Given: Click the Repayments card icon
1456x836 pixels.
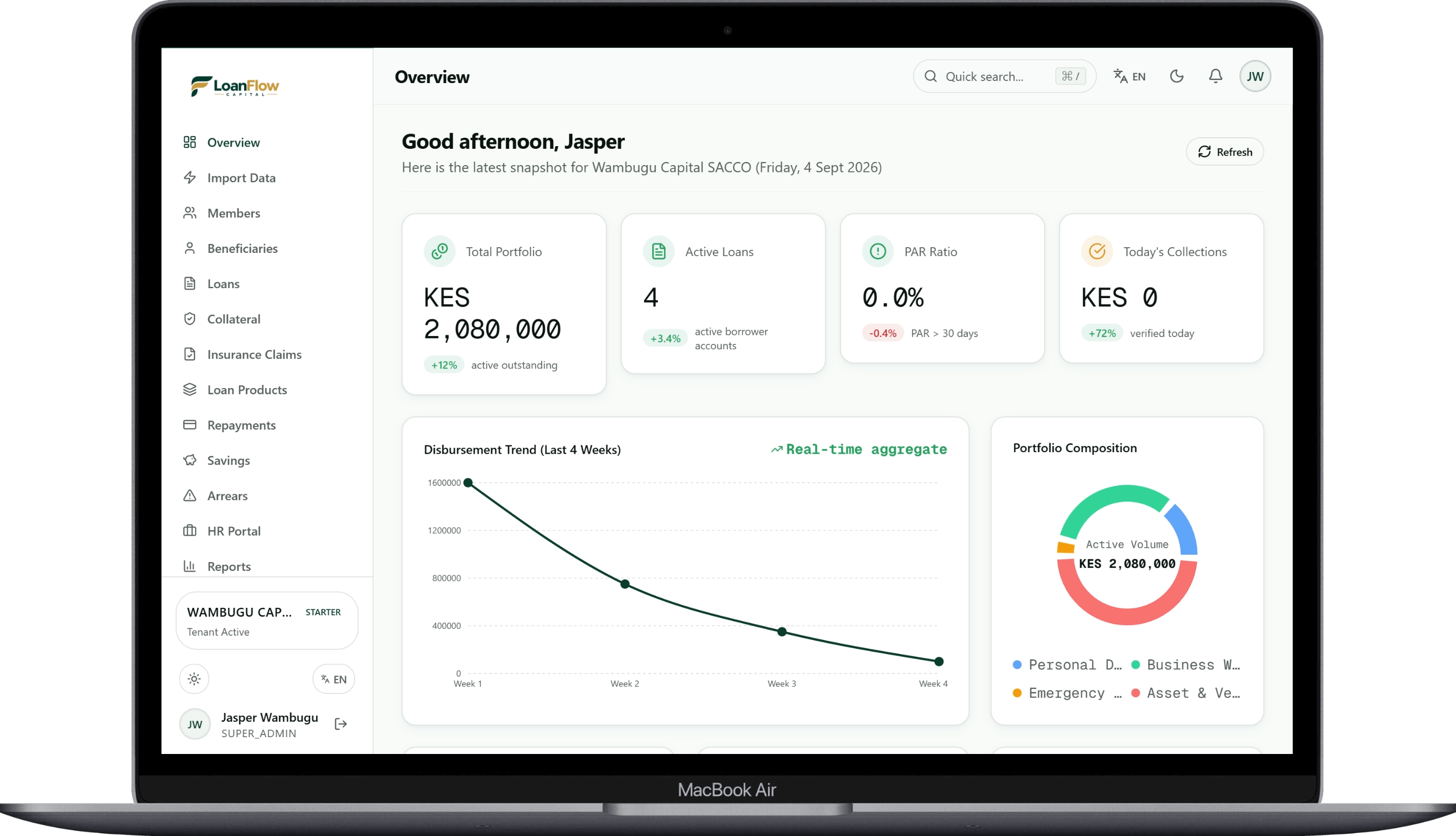Looking at the screenshot, I should click(x=189, y=425).
